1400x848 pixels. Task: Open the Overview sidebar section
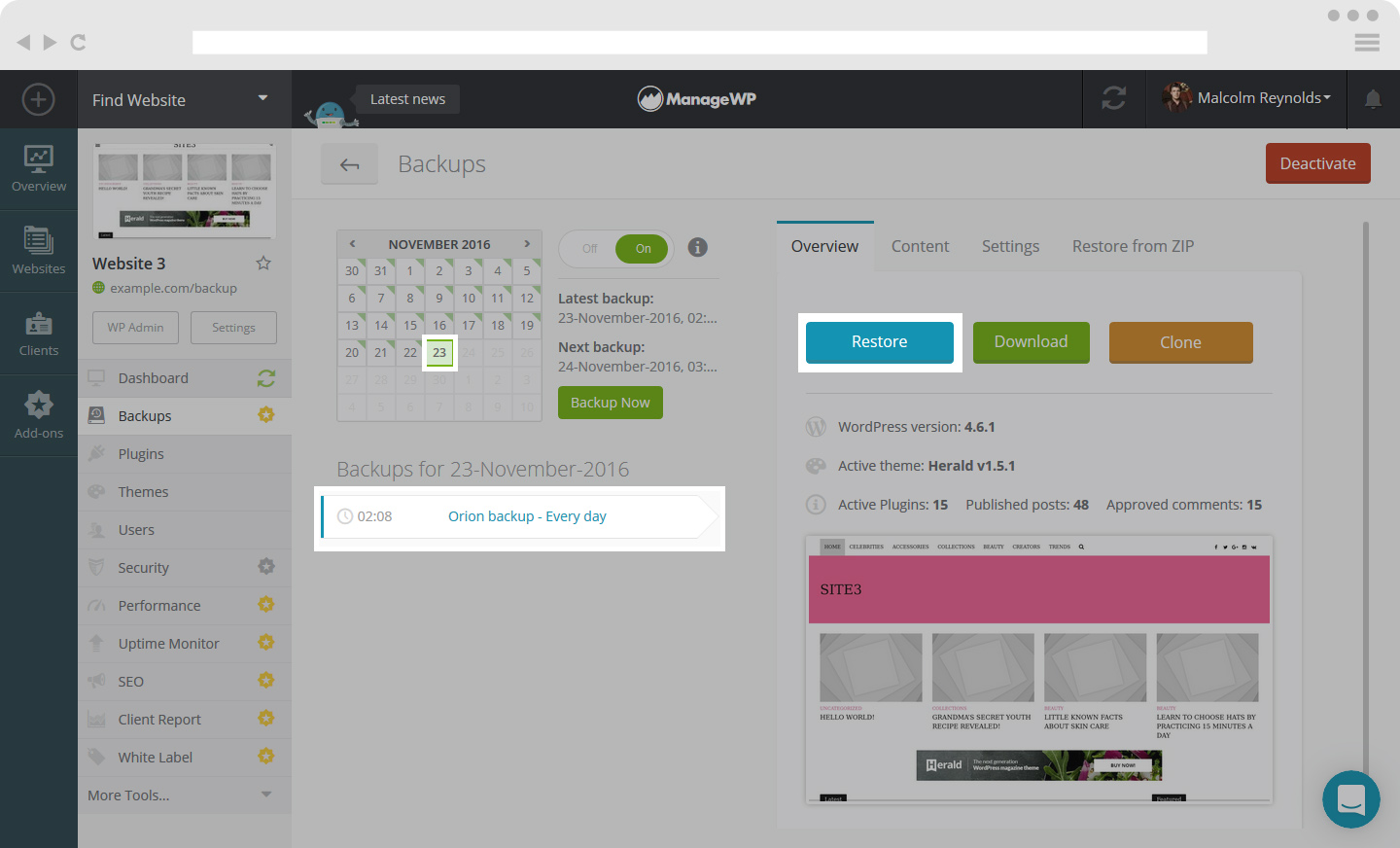[39, 169]
